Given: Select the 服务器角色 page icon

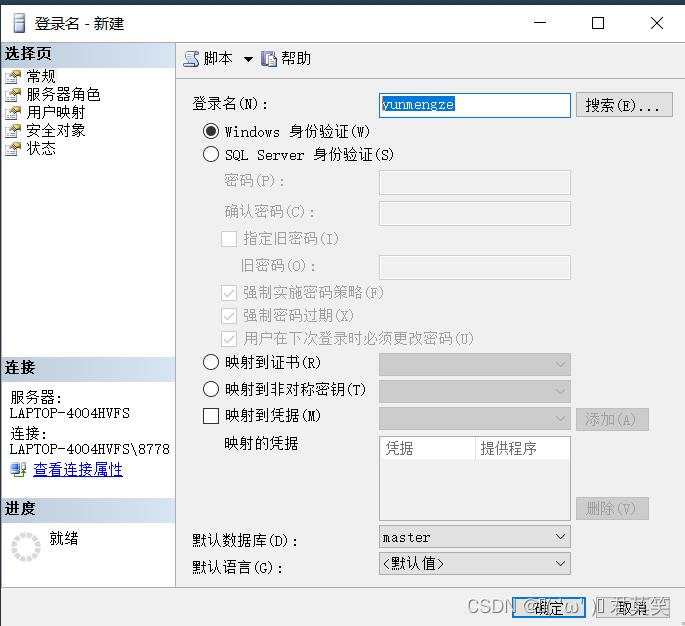Looking at the screenshot, I should coord(13,95).
